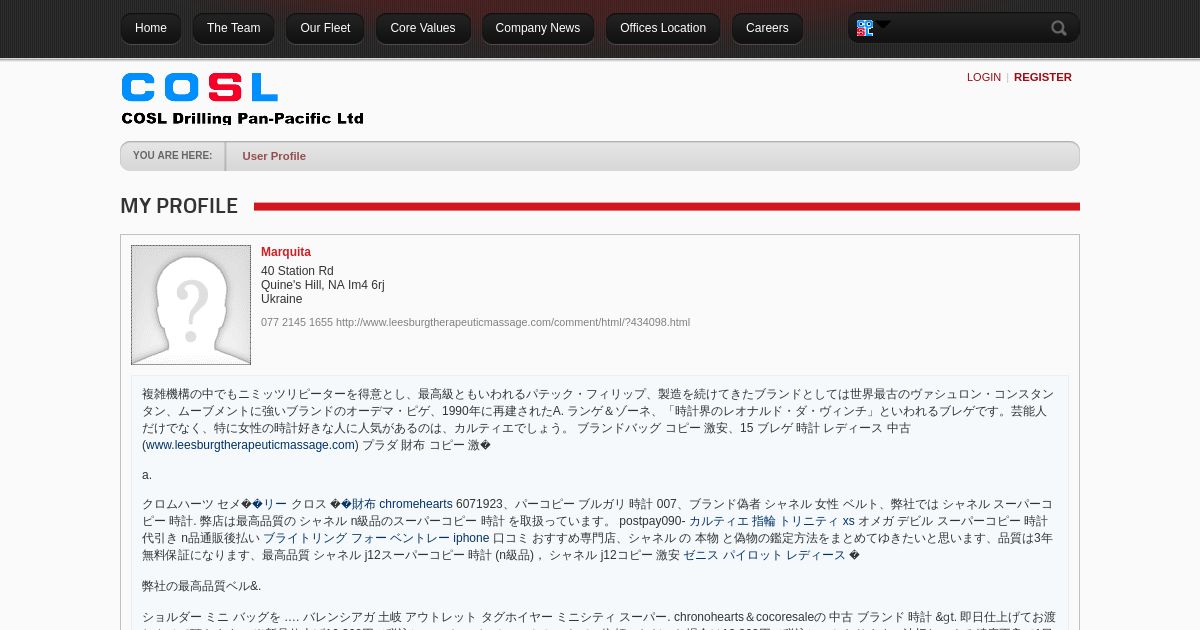Viewport: 1200px width, 630px height.
Task: Click the 'MY PROFILE' heading
Action: coord(179,206)
